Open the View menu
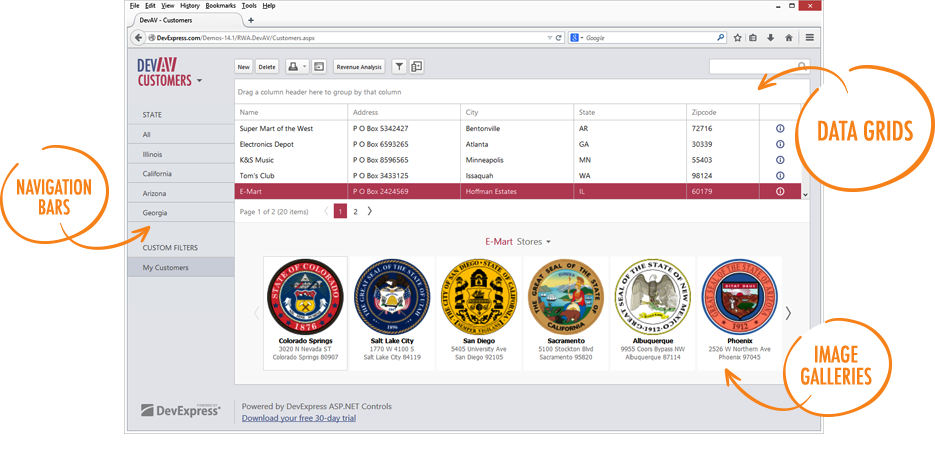 click(168, 5)
